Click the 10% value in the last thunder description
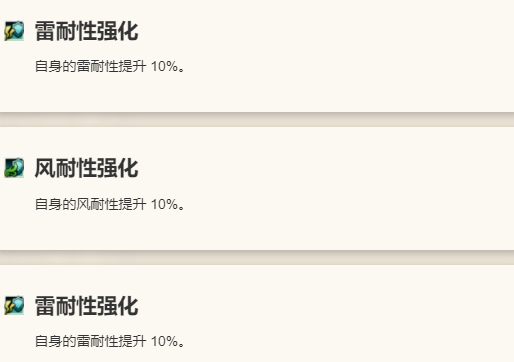The width and height of the screenshot is (514, 362). point(165,341)
